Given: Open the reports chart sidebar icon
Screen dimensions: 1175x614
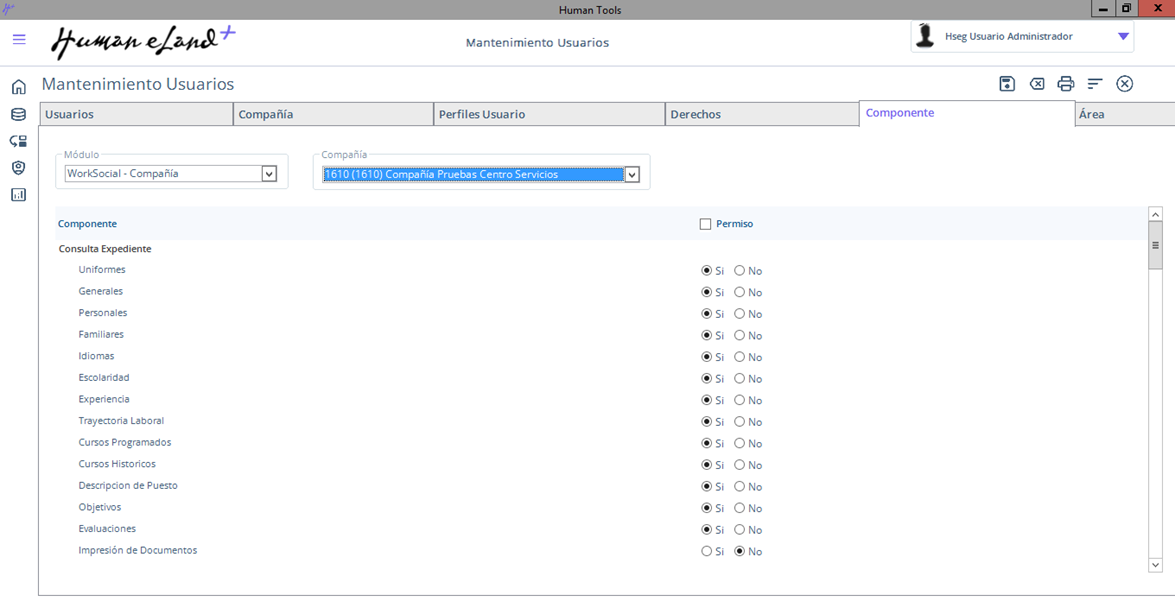Looking at the screenshot, I should click(x=18, y=195).
